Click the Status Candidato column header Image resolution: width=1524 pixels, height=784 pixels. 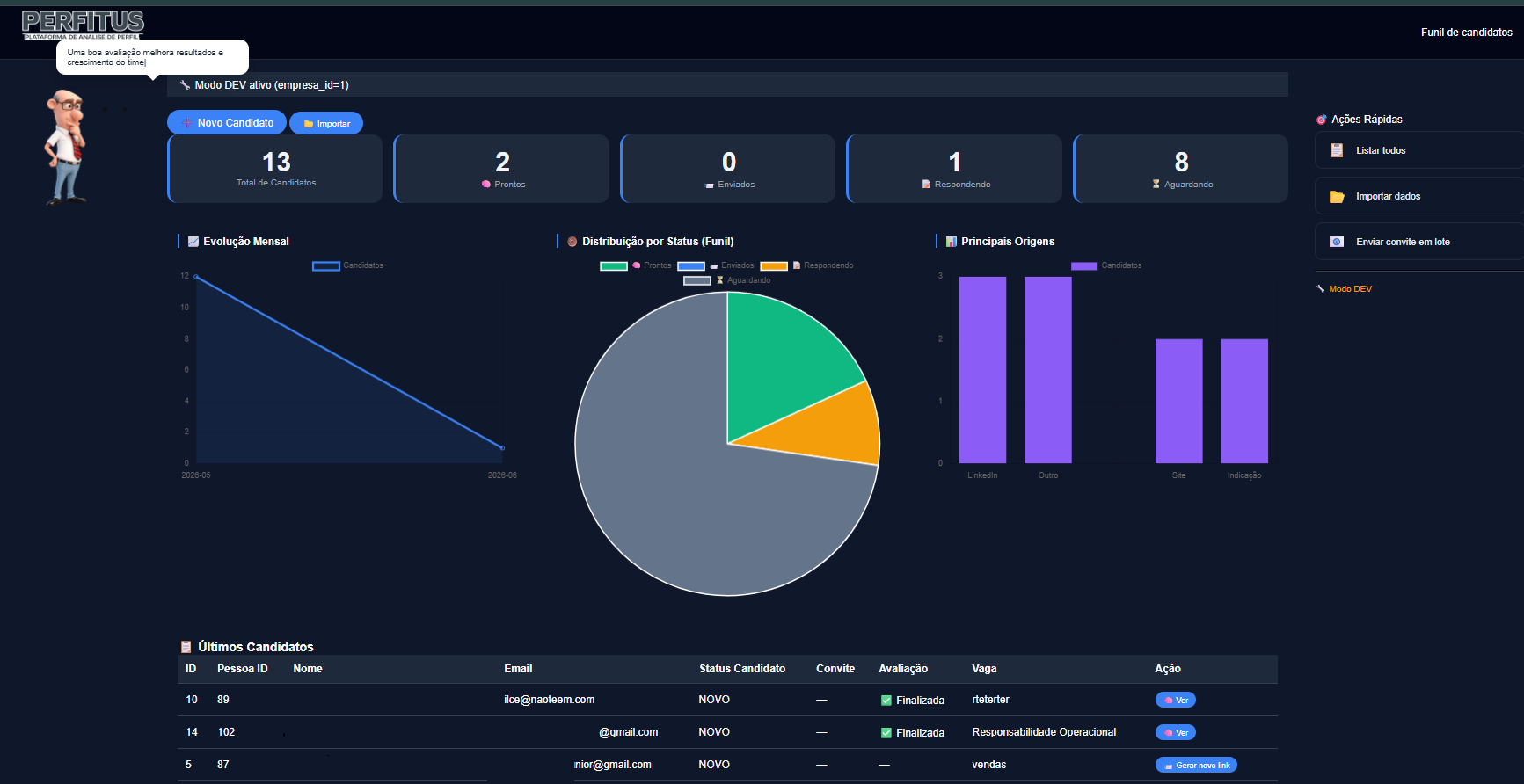[x=742, y=669]
